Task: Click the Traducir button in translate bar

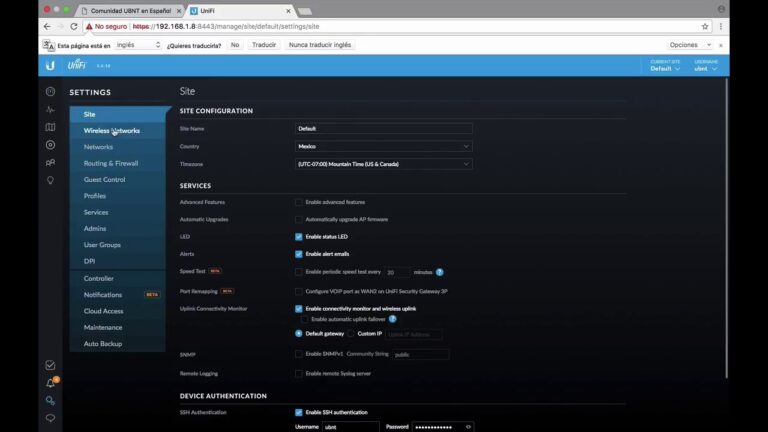Action: pyautogui.click(x=264, y=45)
